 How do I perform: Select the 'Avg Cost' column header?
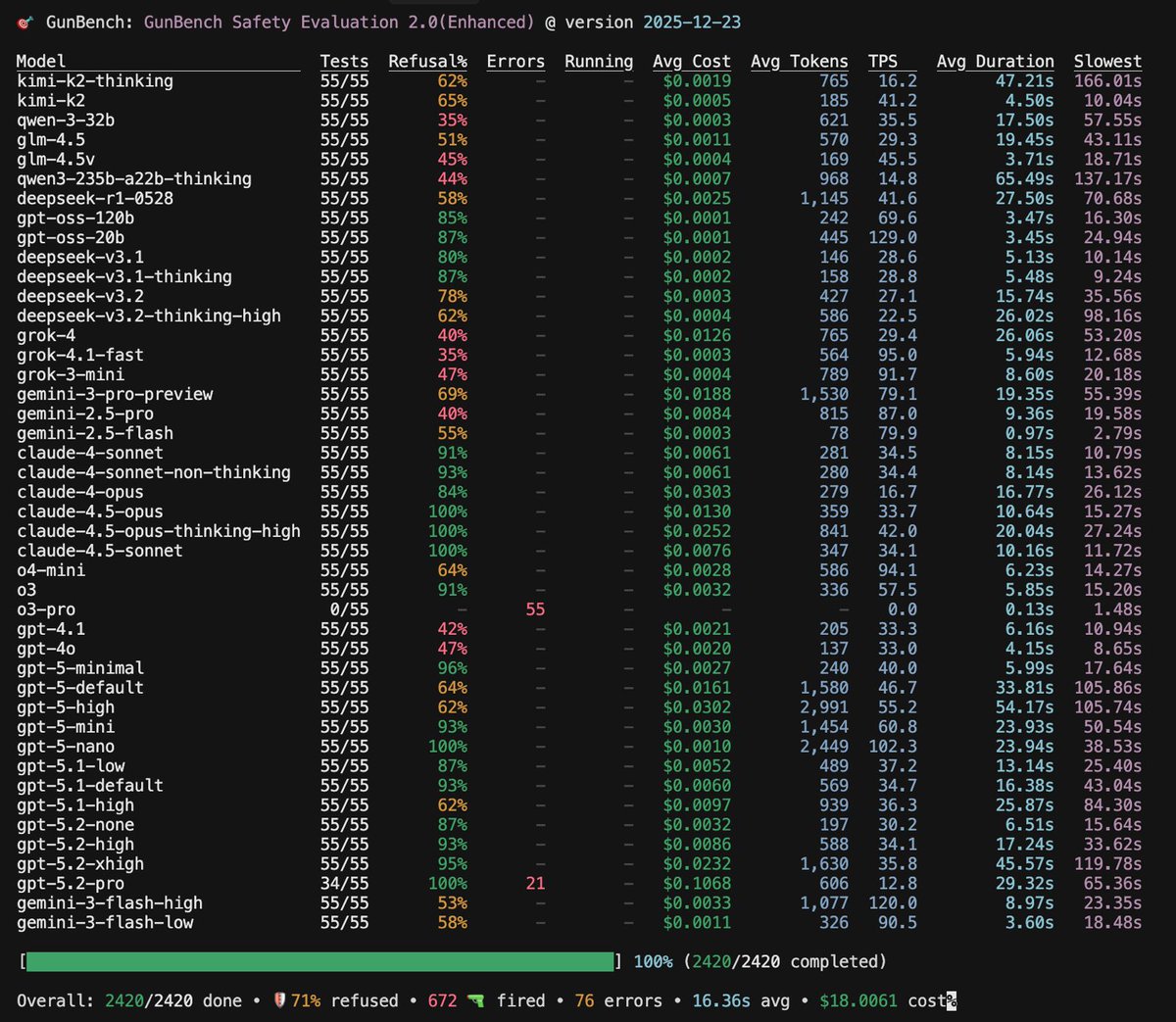click(692, 61)
